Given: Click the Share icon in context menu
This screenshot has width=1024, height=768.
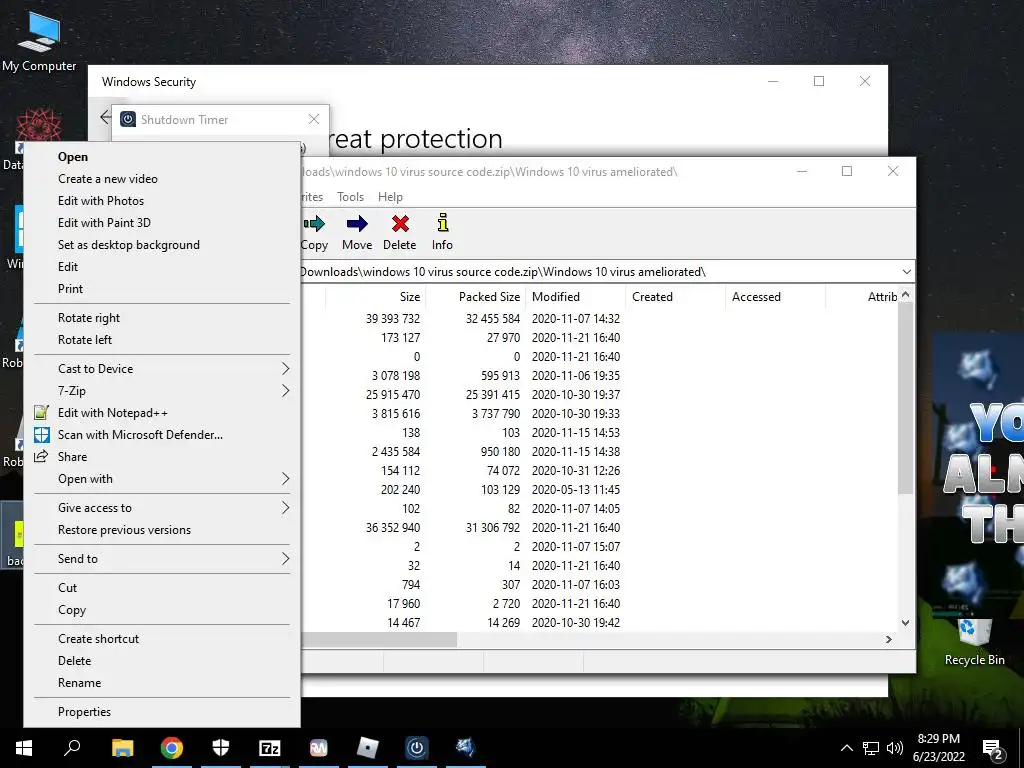Looking at the screenshot, I should pyautogui.click(x=41, y=456).
